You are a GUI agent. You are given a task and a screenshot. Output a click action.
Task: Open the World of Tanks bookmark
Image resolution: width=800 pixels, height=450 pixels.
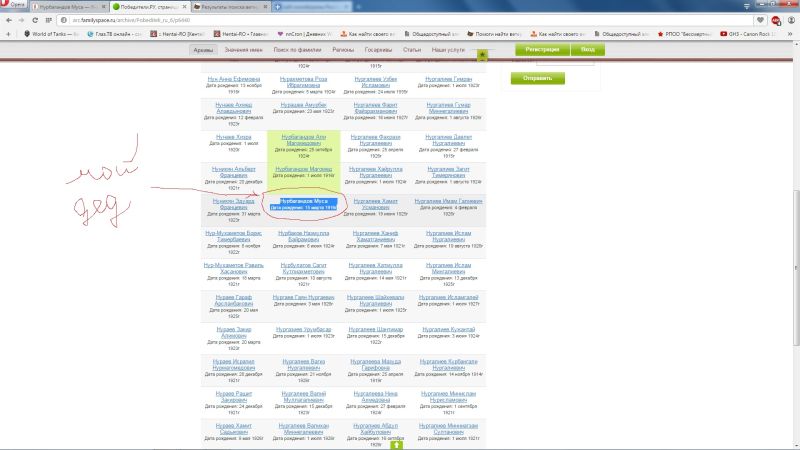[x=51, y=34]
